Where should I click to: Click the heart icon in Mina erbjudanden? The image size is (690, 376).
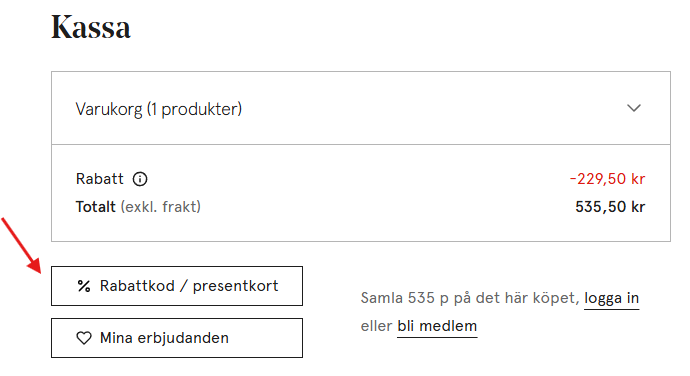tap(84, 338)
